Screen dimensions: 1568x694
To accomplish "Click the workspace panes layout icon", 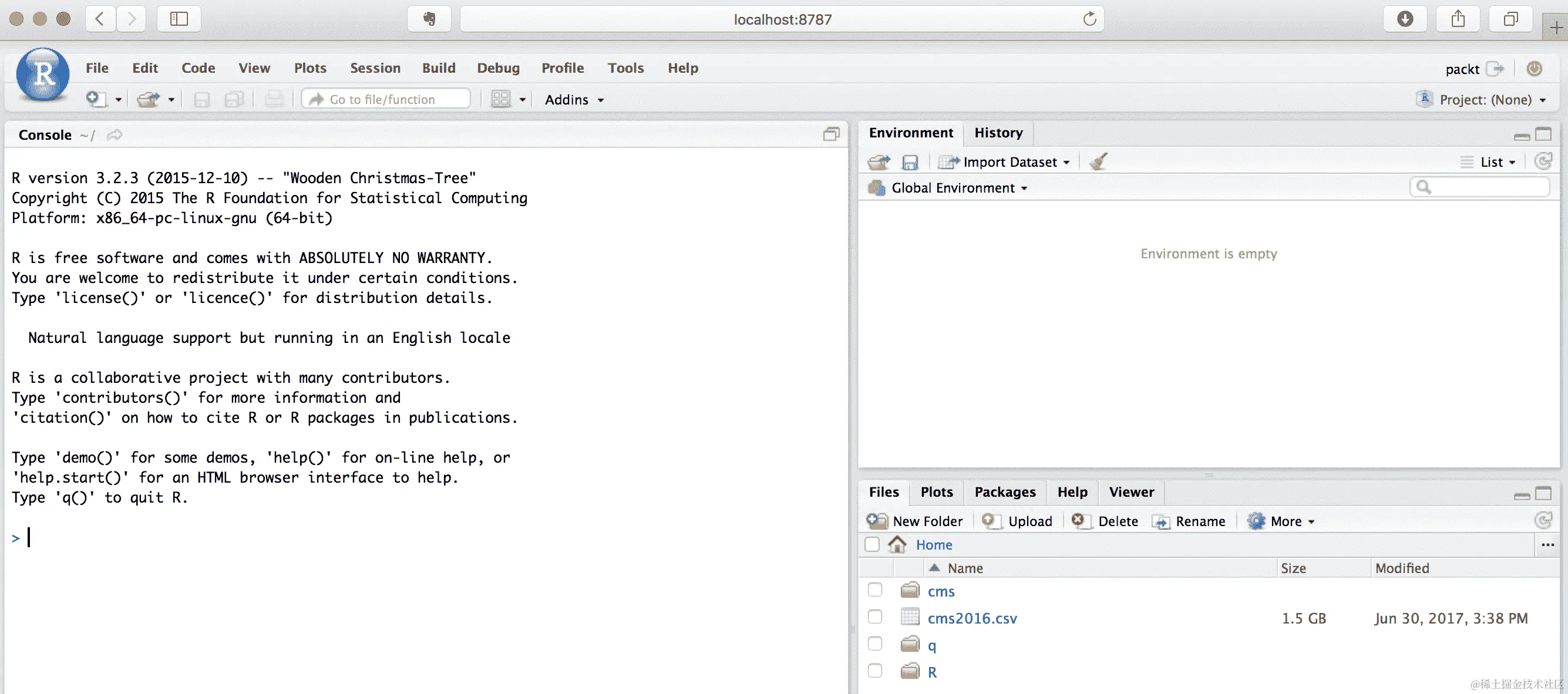I will tap(501, 99).
